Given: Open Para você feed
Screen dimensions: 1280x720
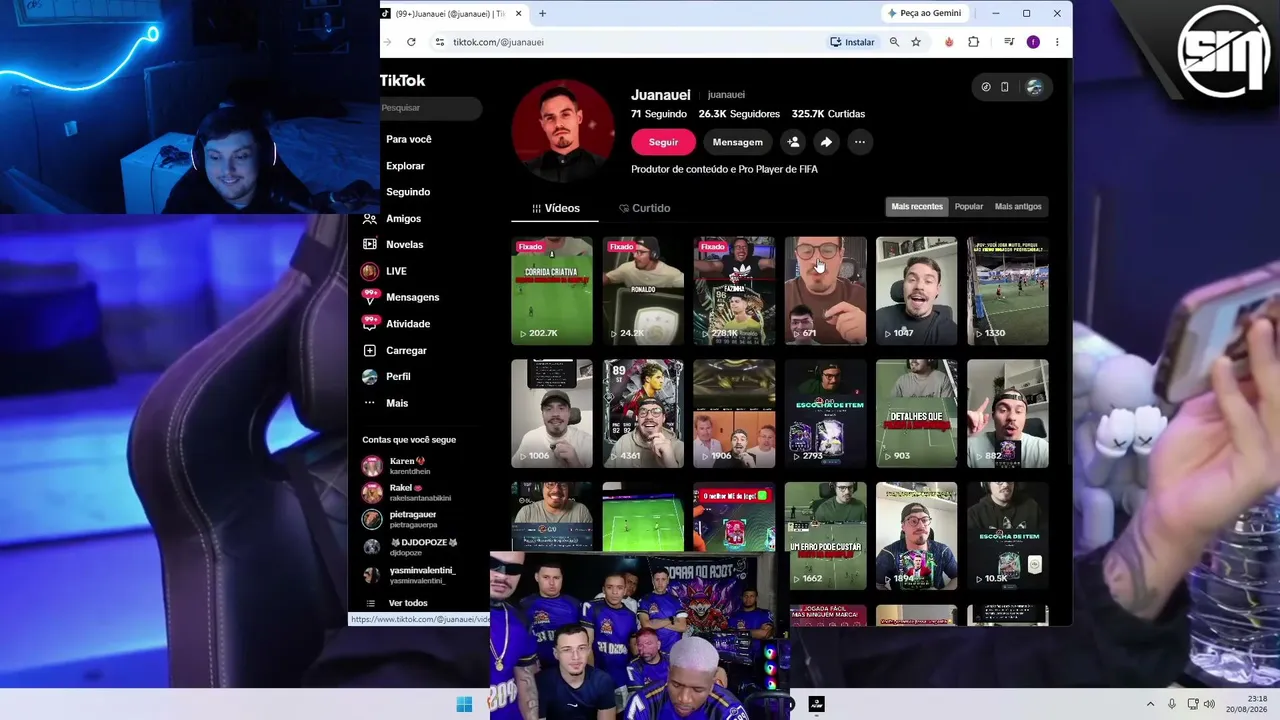Looking at the screenshot, I should coord(409,139).
